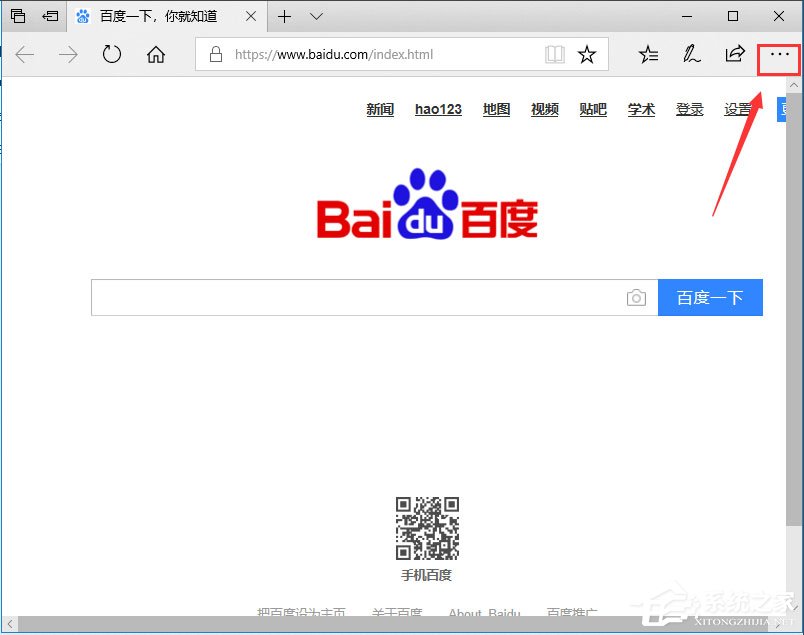The image size is (804, 635).
Task: Select 新闻 in the Baidu navigation
Action: 380,109
